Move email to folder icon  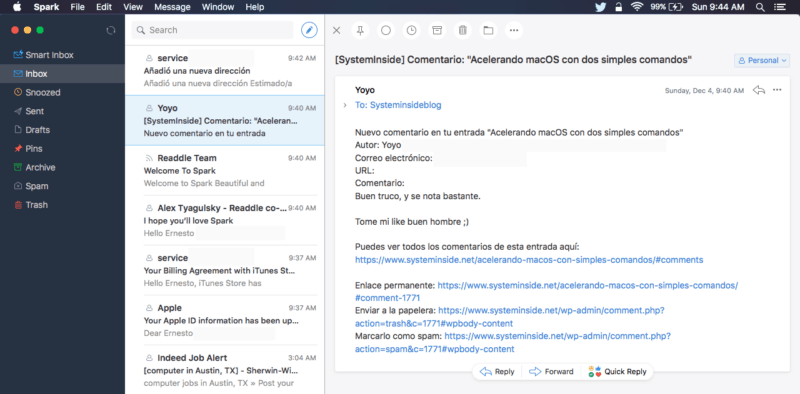point(488,31)
